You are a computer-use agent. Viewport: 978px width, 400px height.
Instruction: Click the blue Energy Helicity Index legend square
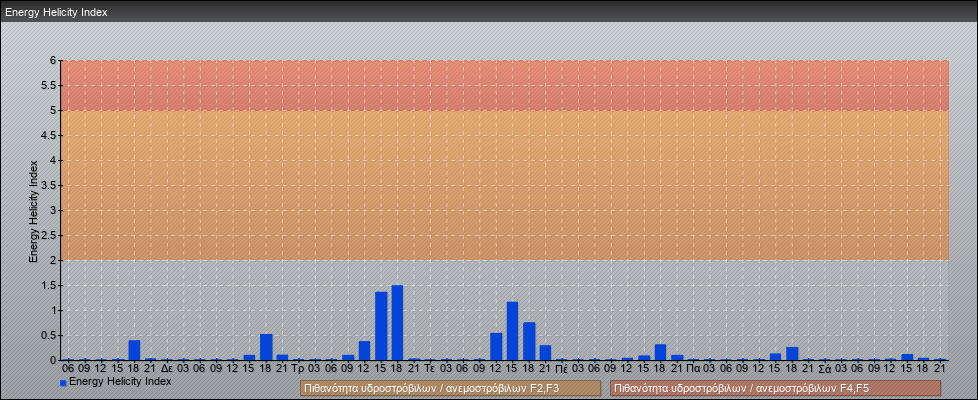pyautogui.click(x=63, y=382)
